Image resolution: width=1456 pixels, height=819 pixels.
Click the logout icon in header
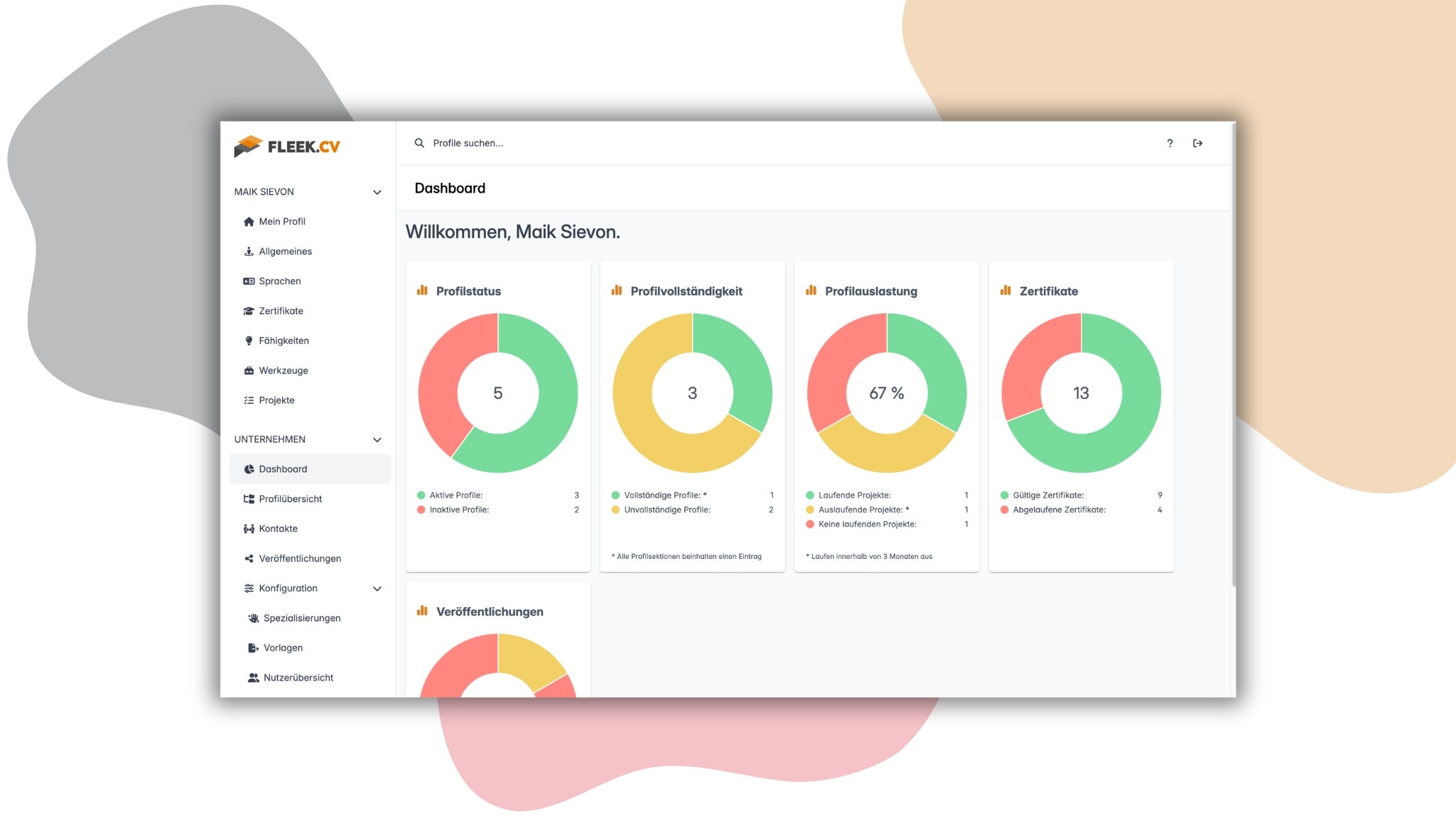[x=1197, y=143]
